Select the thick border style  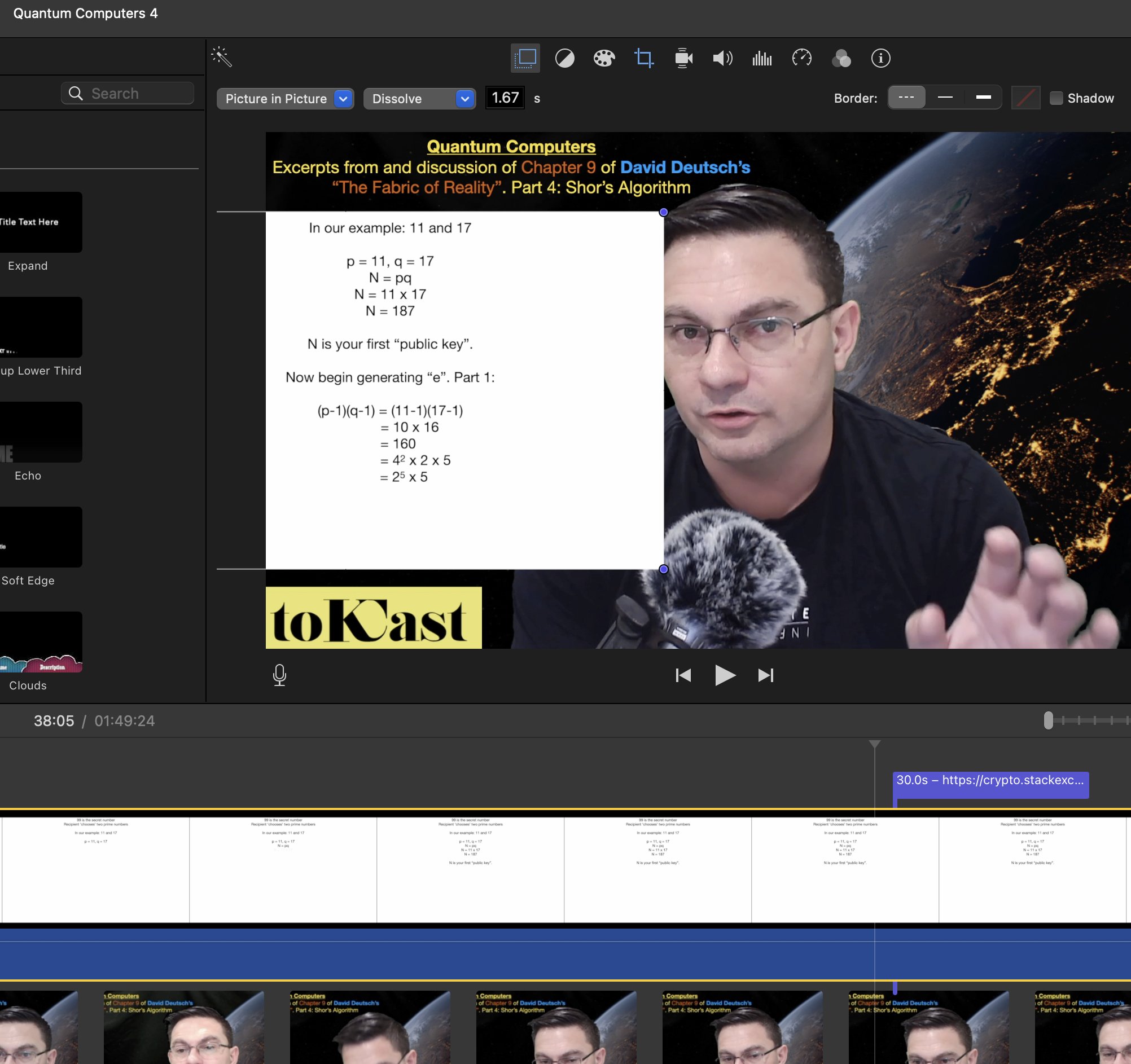click(x=983, y=97)
